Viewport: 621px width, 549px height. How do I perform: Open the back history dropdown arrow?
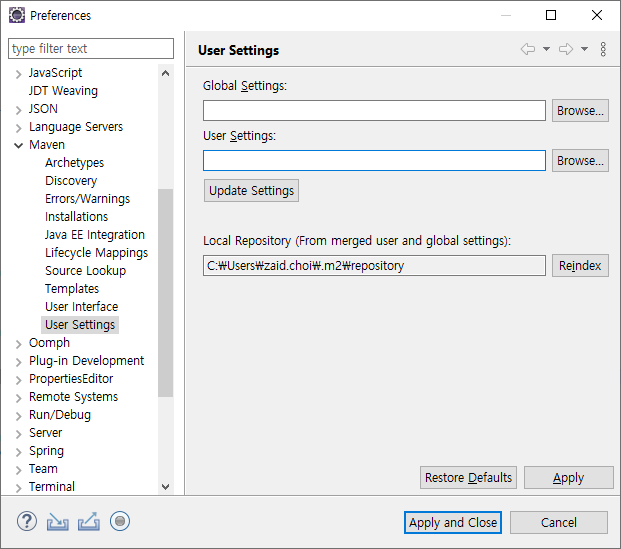tap(546, 49)
